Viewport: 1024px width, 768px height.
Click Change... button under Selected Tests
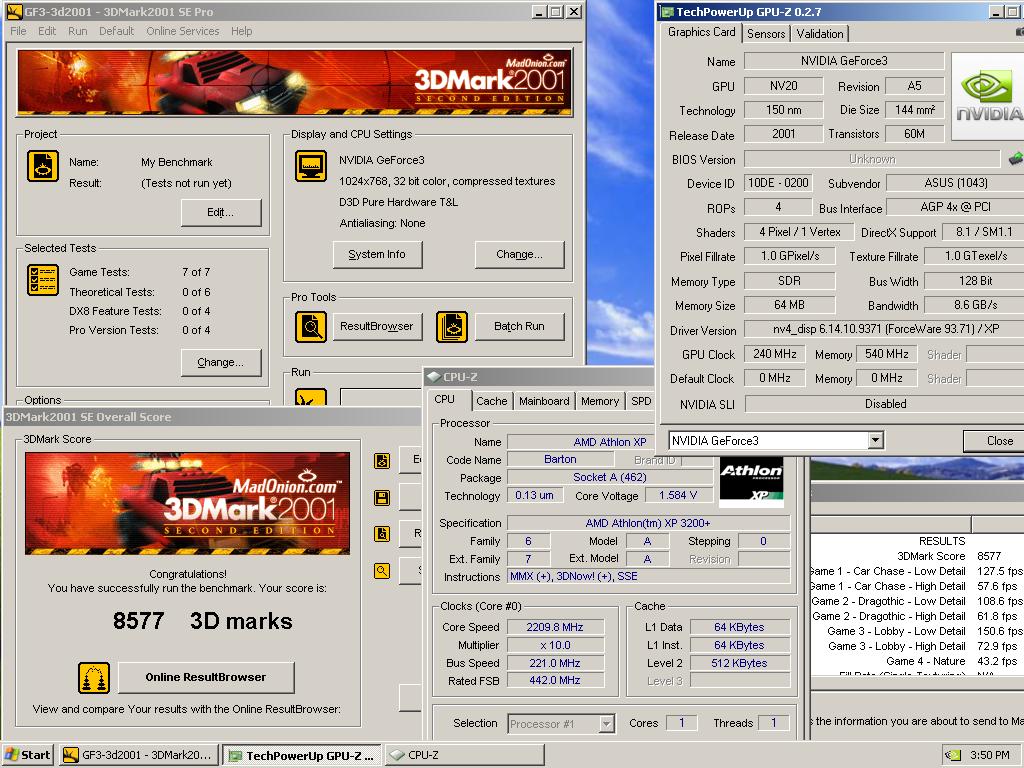221,362
